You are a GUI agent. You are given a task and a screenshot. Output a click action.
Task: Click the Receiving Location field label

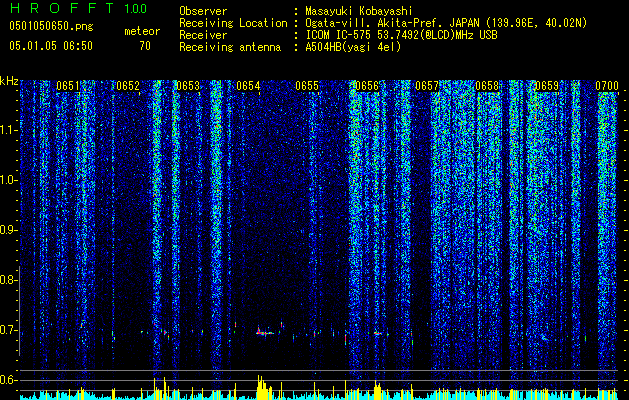click(x=233, y=23)
